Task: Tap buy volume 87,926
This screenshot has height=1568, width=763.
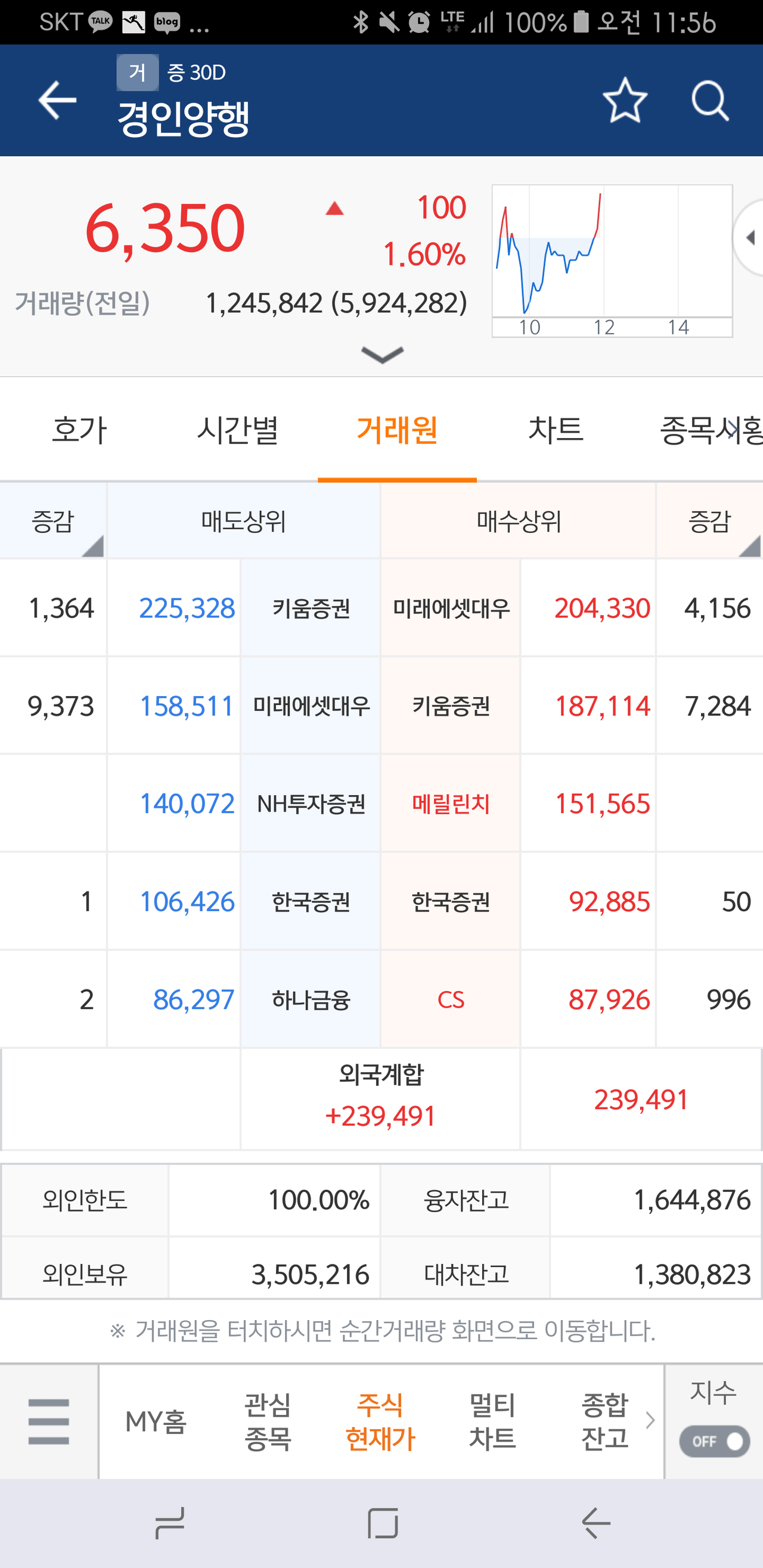Action: click(609, 999)
